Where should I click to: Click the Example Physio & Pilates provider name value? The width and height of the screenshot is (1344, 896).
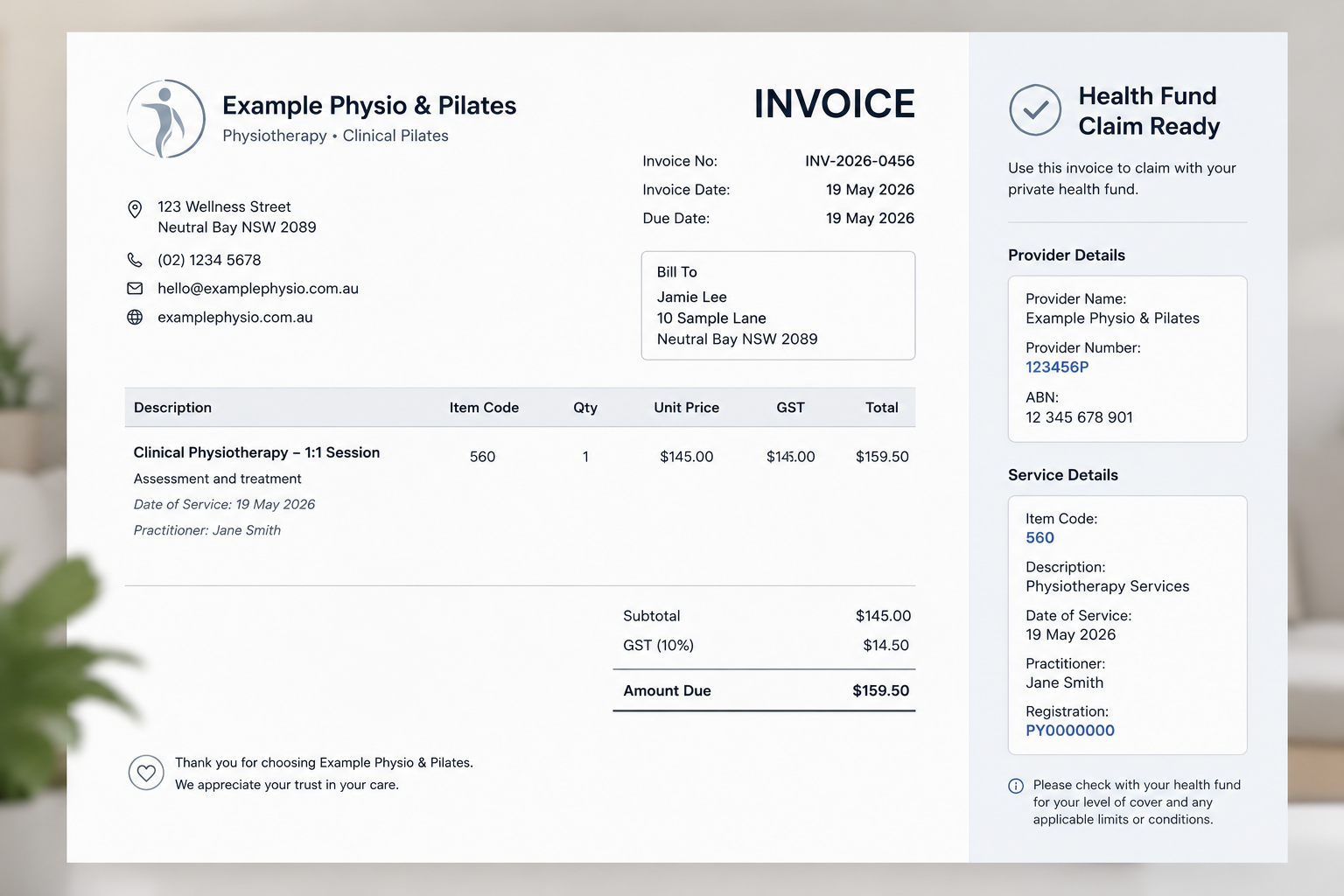click(1112, 318)
